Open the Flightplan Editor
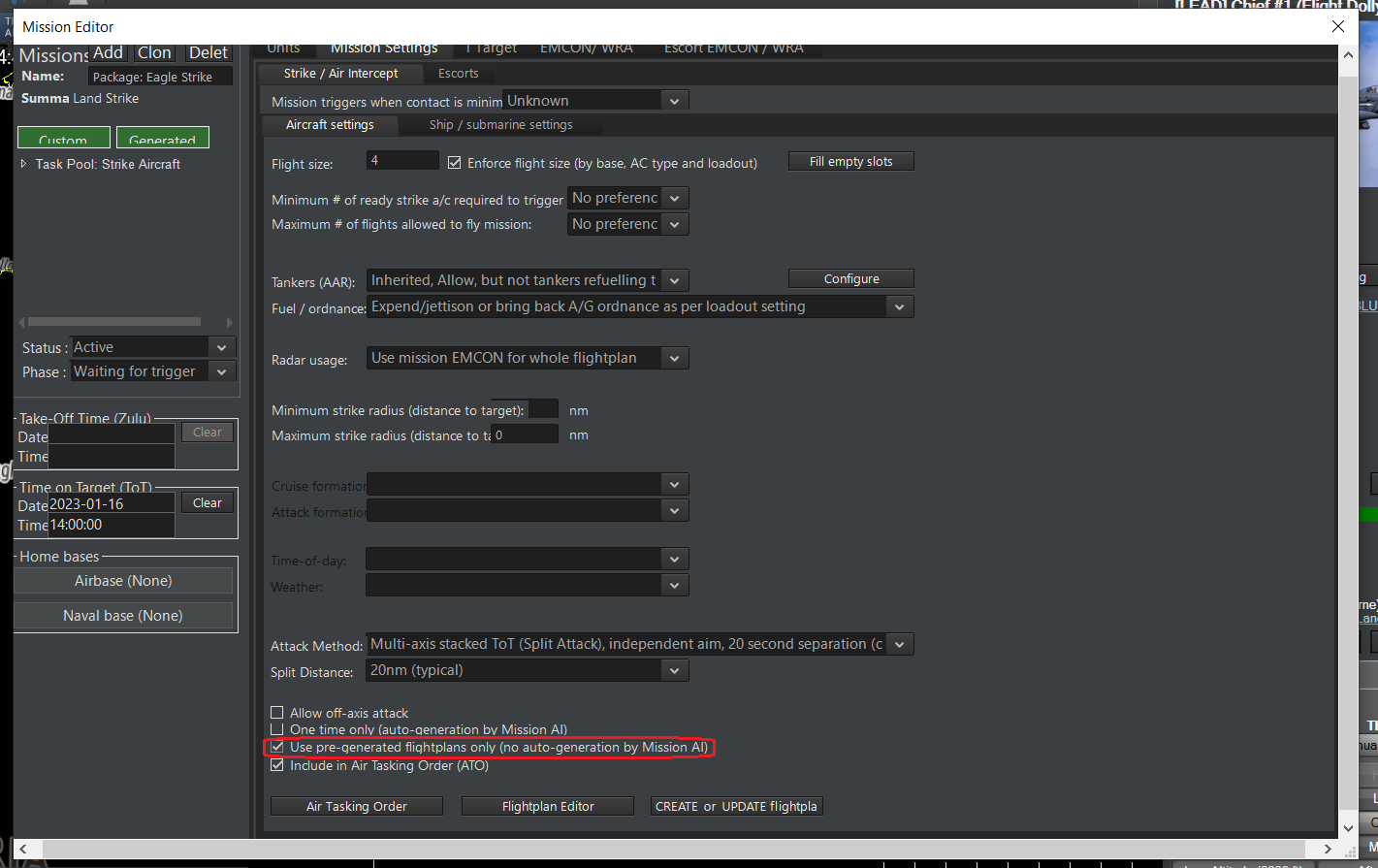The width and height of the screenshot is (1378, 868). tap(548, 807)
